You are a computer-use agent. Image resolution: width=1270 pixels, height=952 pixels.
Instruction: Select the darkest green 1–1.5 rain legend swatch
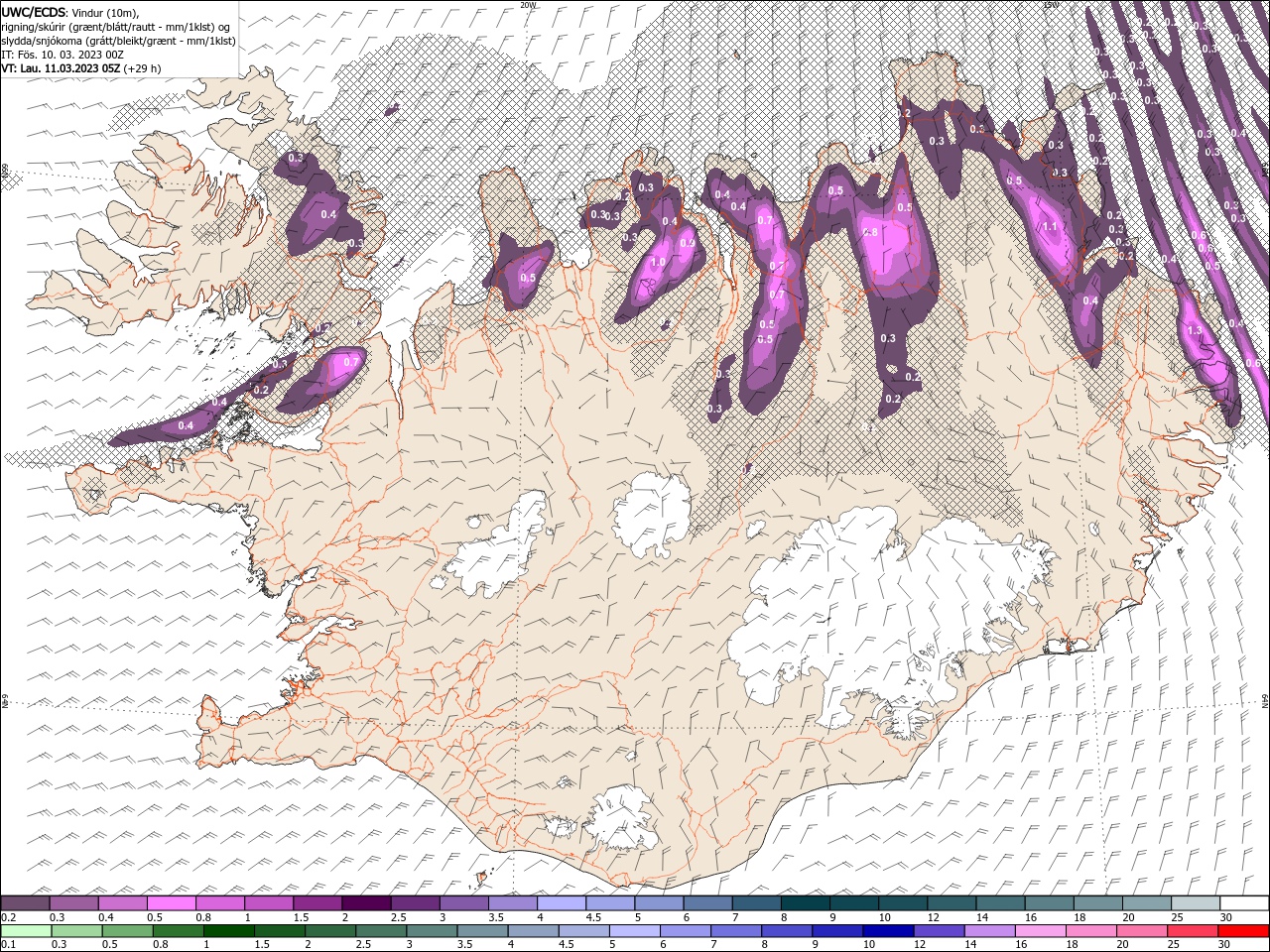229,931
